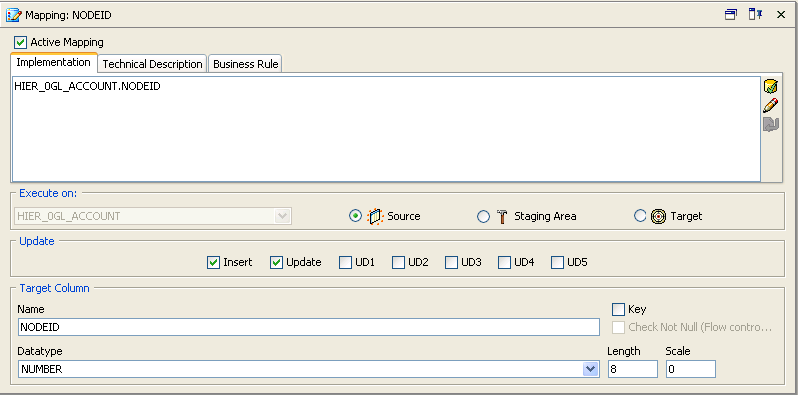Click the Check Not Null checkbox
This screenshot has width=798, height=395.
tap(618, 327)
